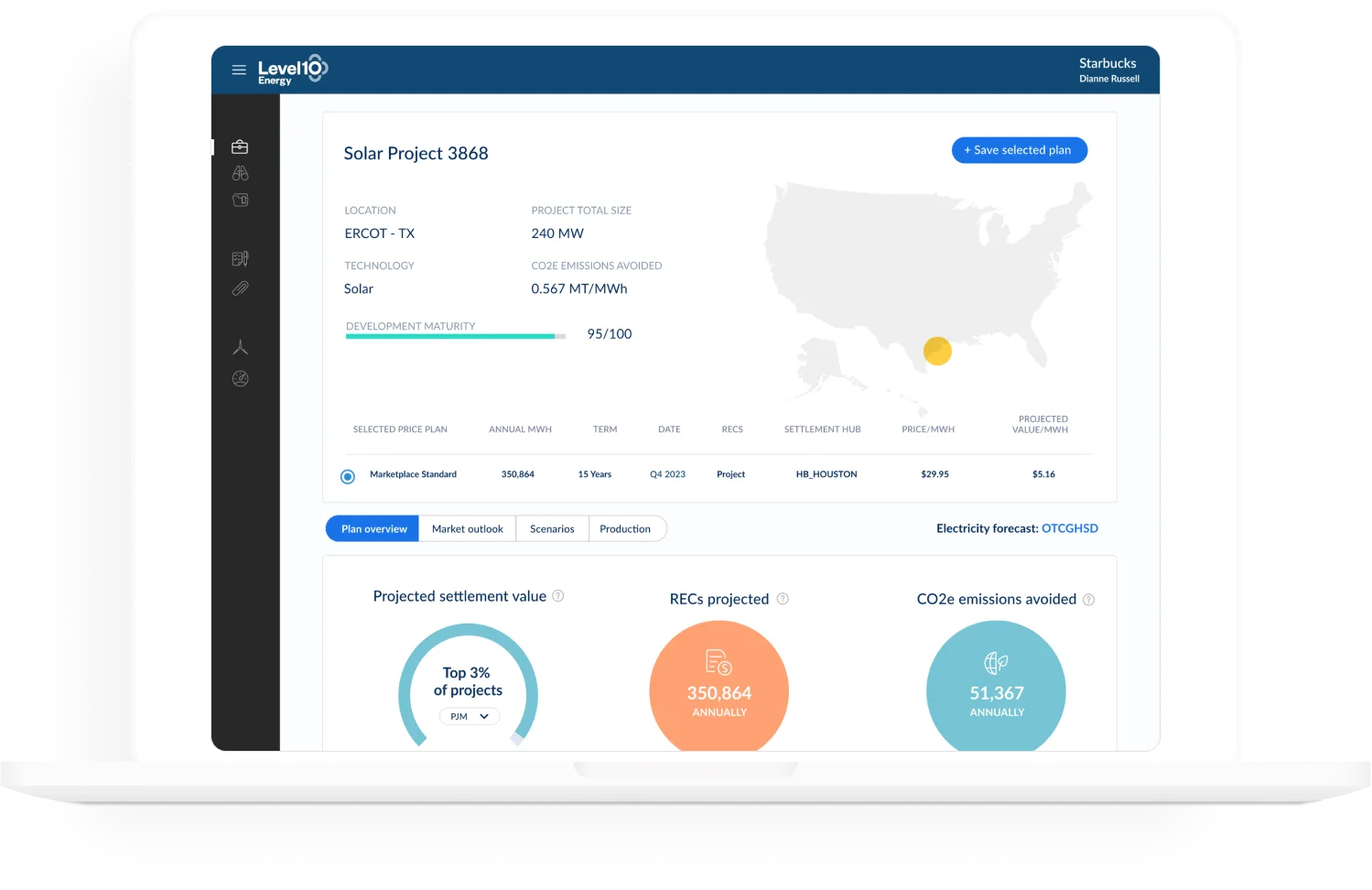
Task: Switch to the Production tab
Action: tap(627, 528)
